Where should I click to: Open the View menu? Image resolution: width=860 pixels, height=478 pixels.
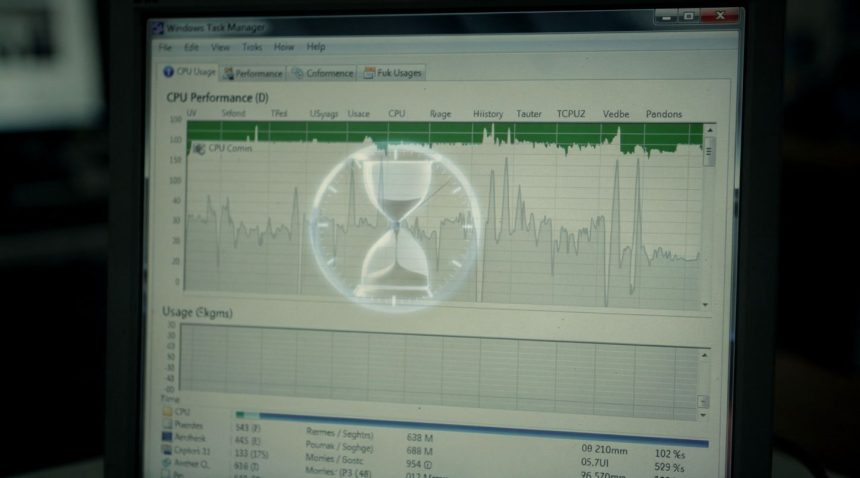[220, 47]
